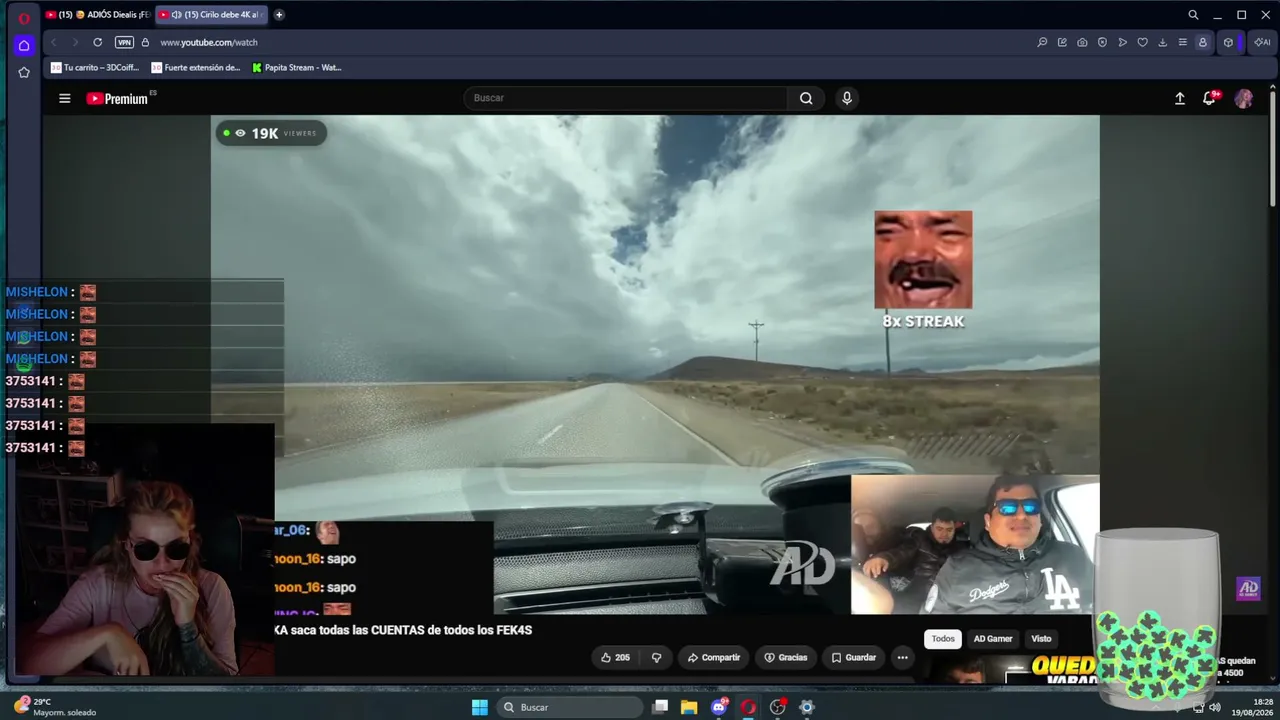This screenshot has height=720, width=1280.
Task: Send Gracias super thanks
Action: [x=786, y=657]
